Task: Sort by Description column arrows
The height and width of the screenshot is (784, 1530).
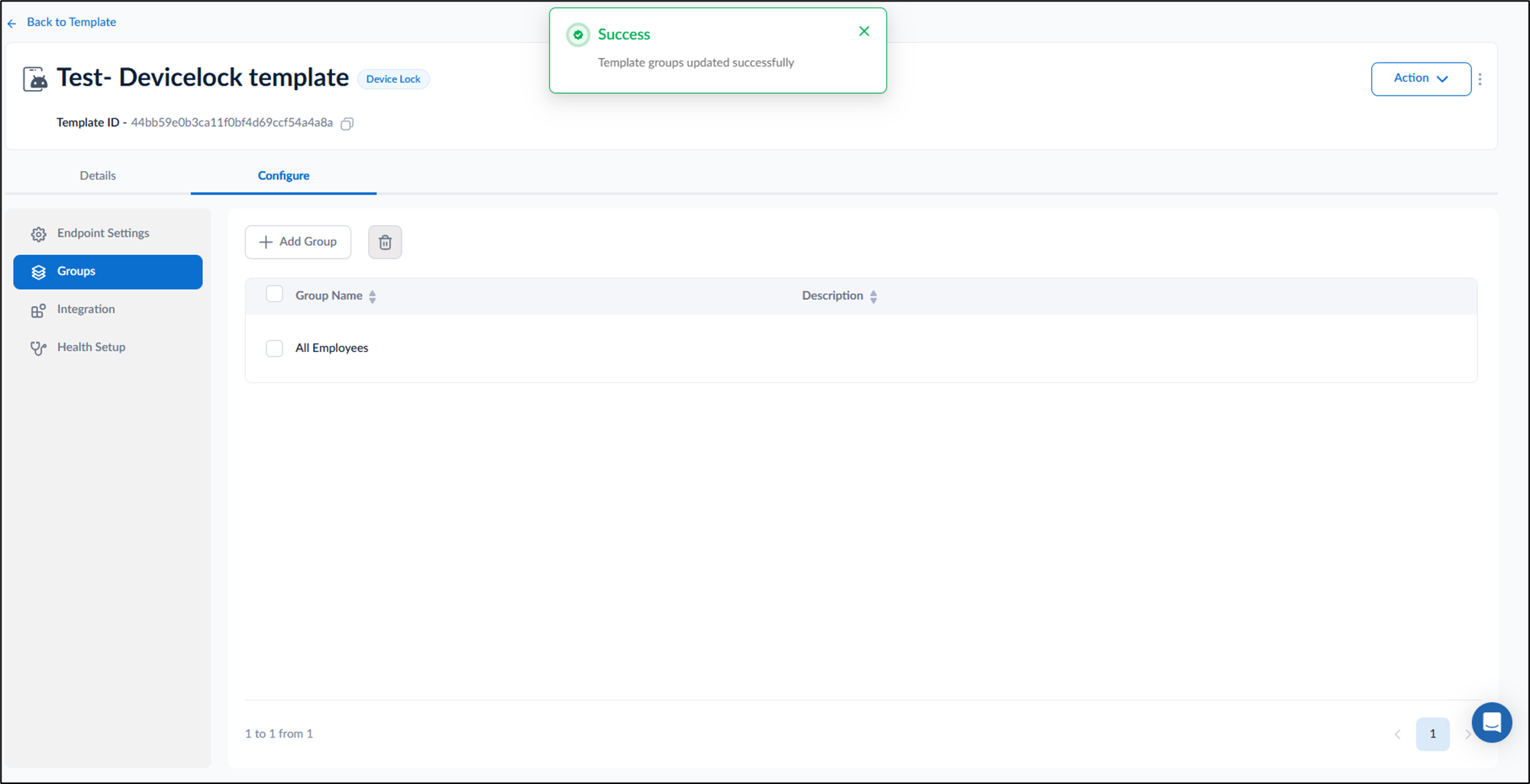Action: pyautogui.click(x=873, y=296)
